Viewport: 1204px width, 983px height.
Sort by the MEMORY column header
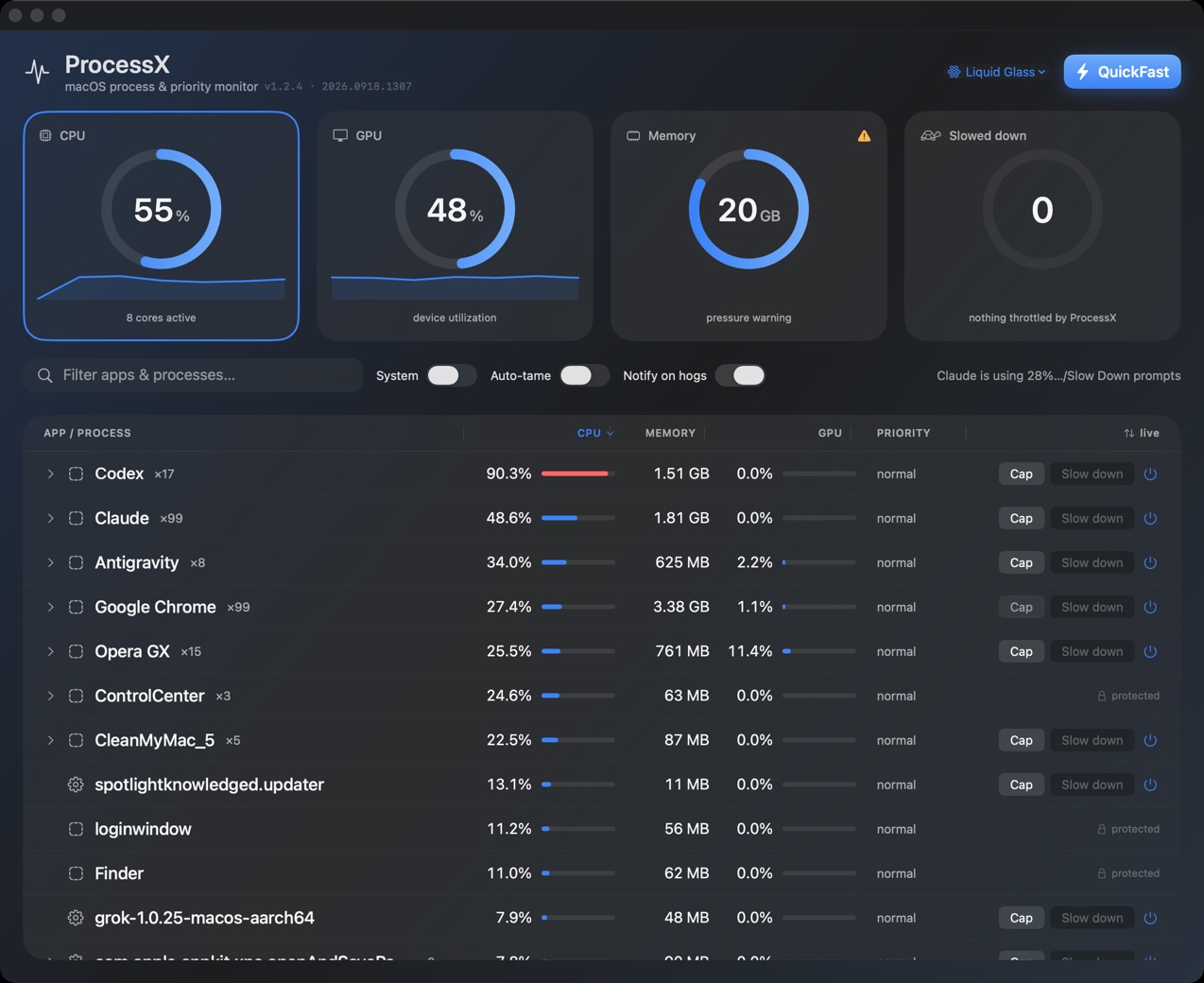[670, 433]
